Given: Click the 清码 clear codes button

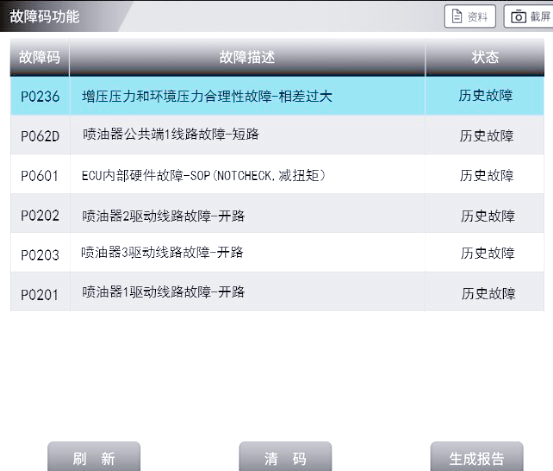Looking at the screenshot, I should [285, 457].
